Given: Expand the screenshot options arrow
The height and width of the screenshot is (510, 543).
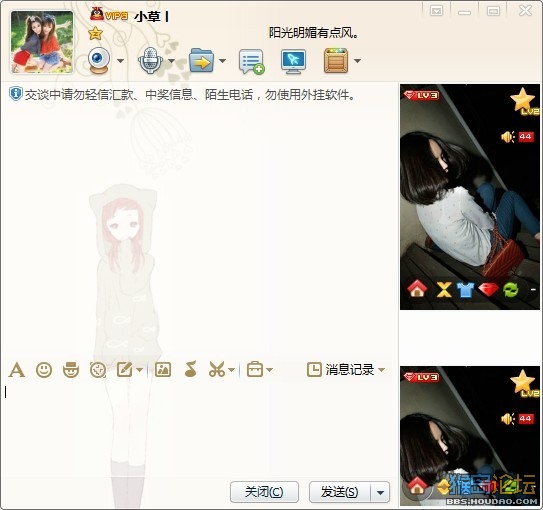Looking at the screenshot, I should tap(231, 370).
